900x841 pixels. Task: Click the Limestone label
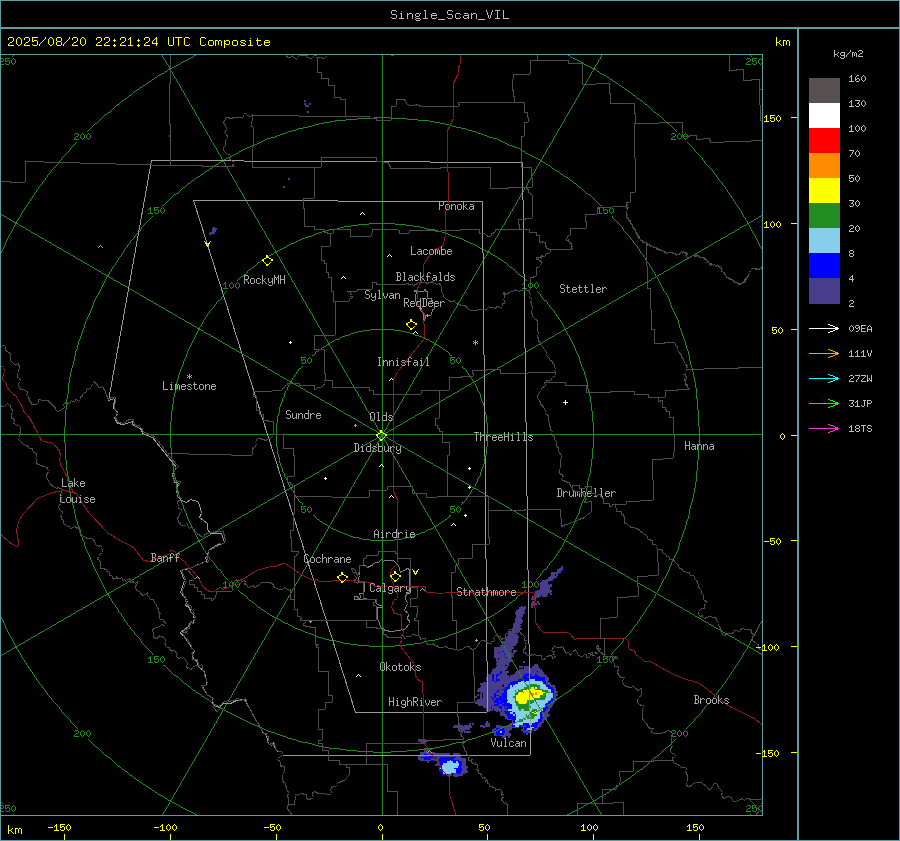coord(189,386)
